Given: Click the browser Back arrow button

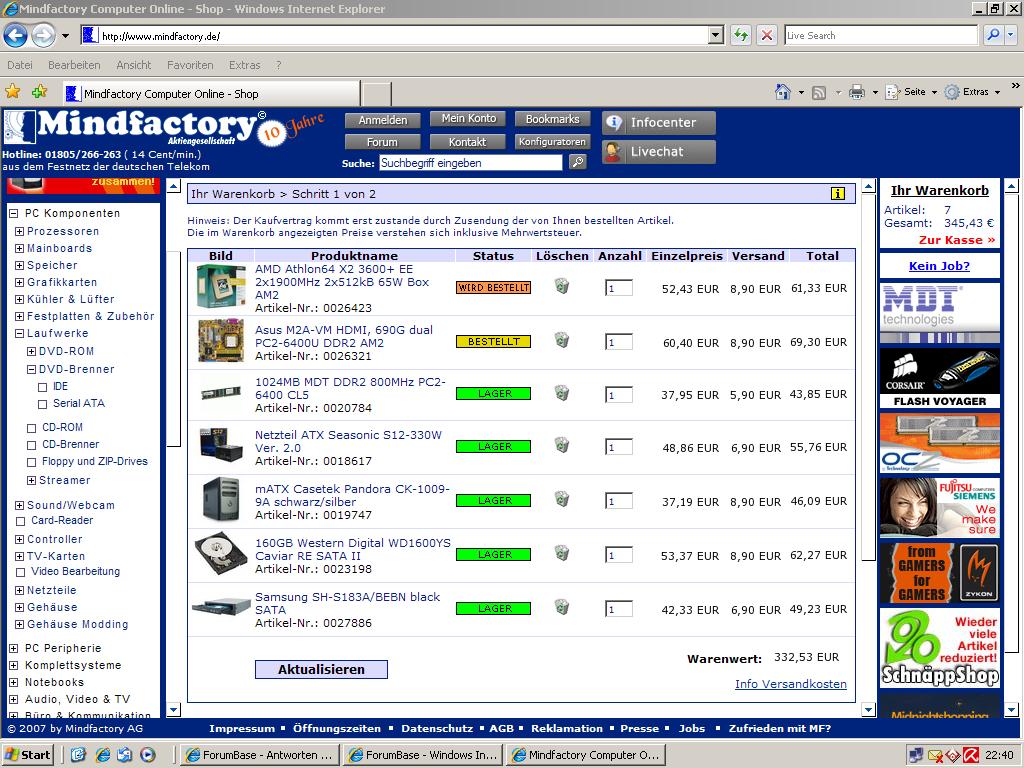Looking at the screenshot, I should click(16, 35).
